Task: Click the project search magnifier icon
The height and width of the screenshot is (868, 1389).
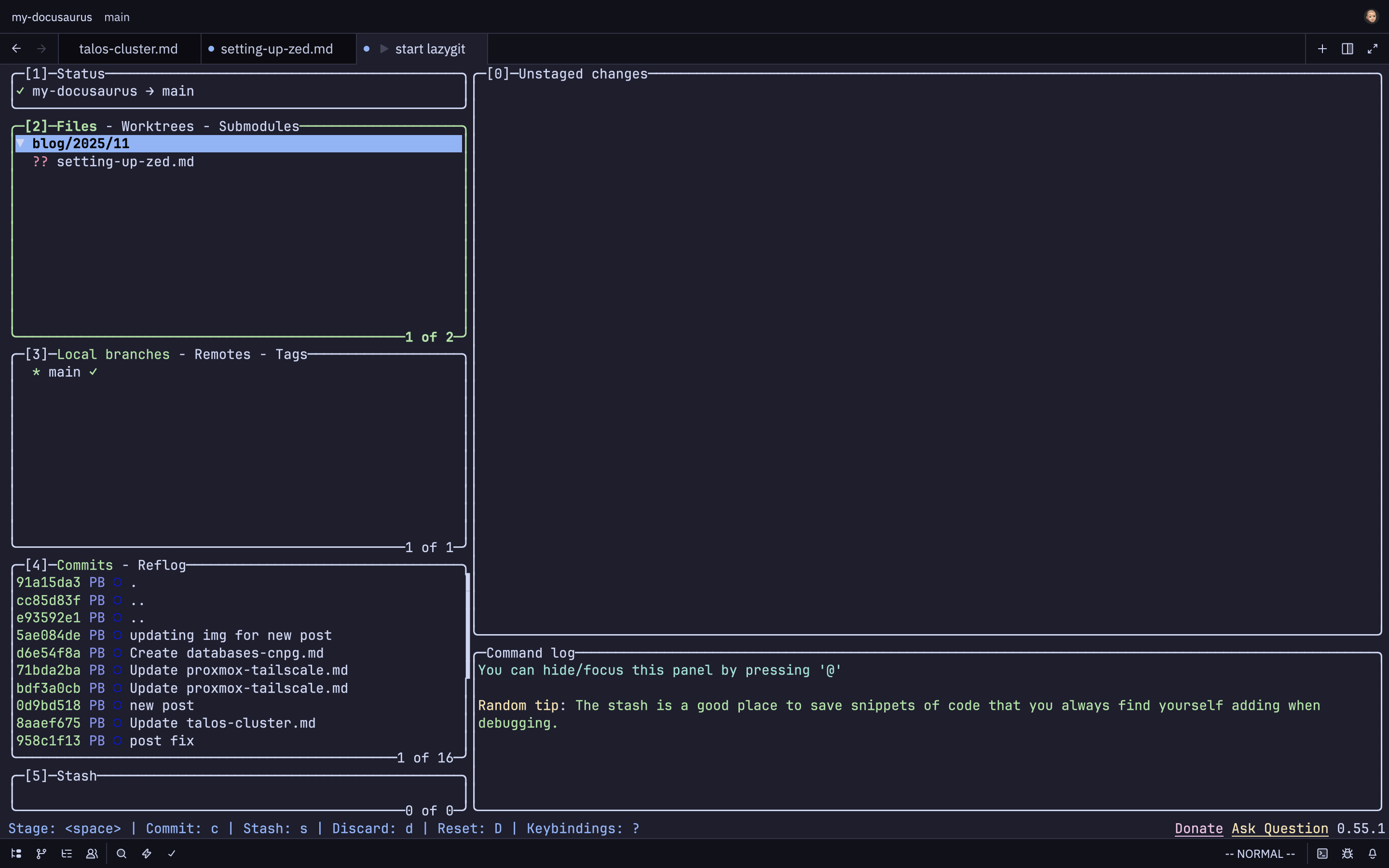Action: [x=121, y=854]
